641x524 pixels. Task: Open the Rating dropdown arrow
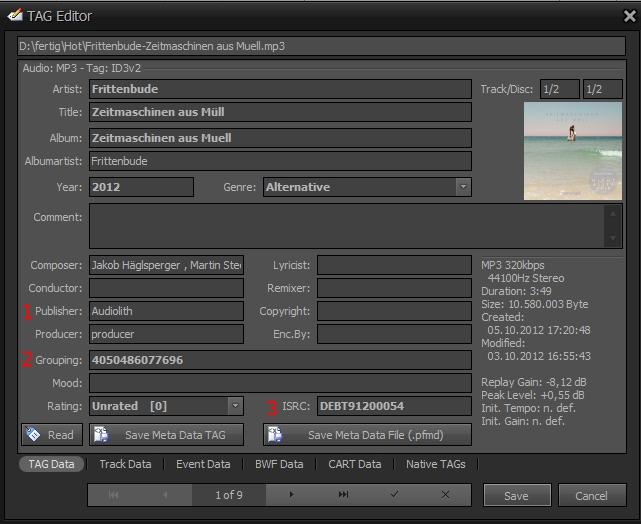click(x=235, y=406)
